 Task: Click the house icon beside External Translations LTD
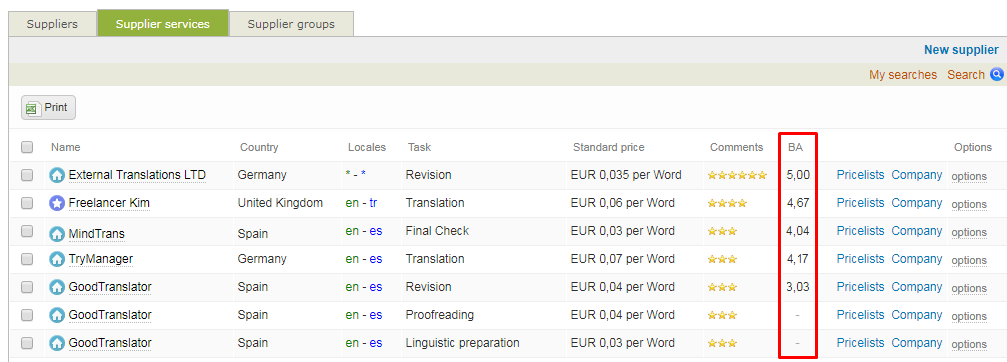(x=57, y=175)
